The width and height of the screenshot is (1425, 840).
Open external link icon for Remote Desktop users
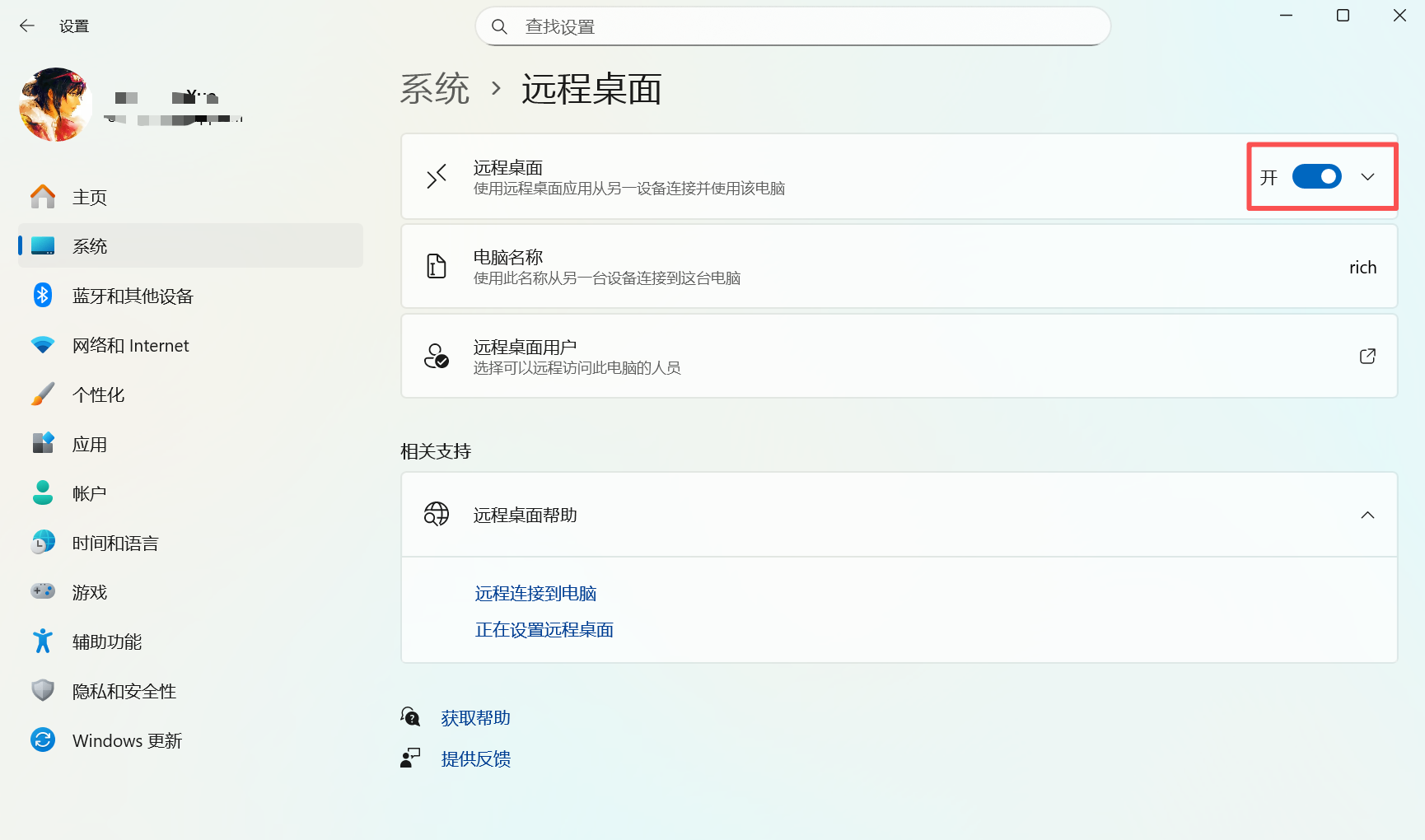(x=1367, y=357)
